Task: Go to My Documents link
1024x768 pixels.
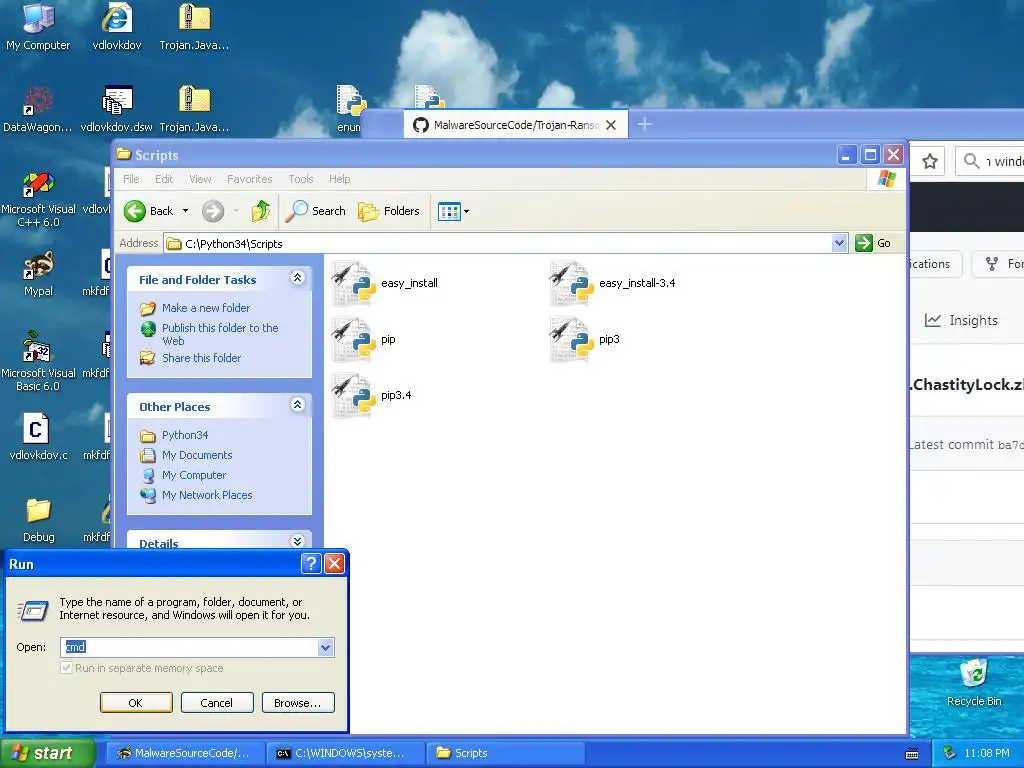Action: (197, 455)
